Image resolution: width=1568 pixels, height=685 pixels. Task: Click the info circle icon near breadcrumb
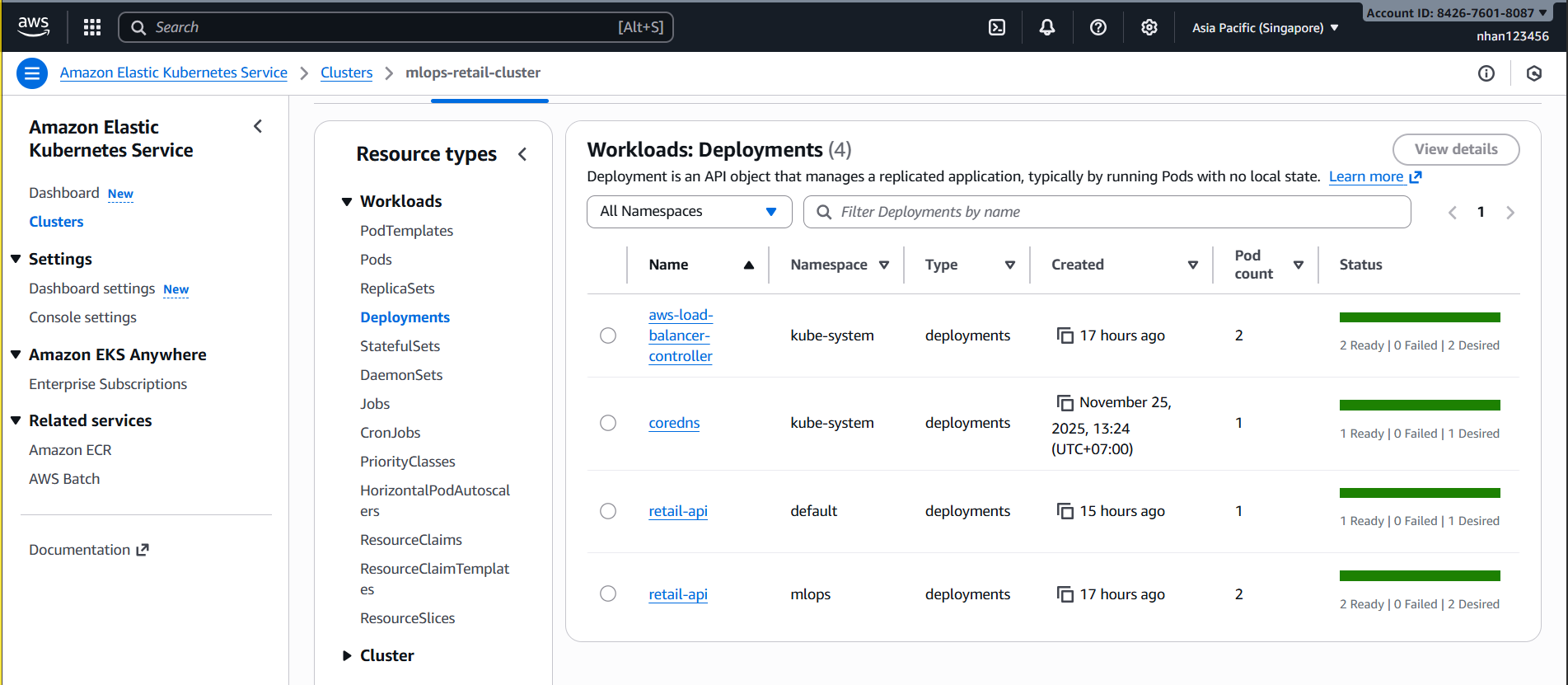(1486, 73)
